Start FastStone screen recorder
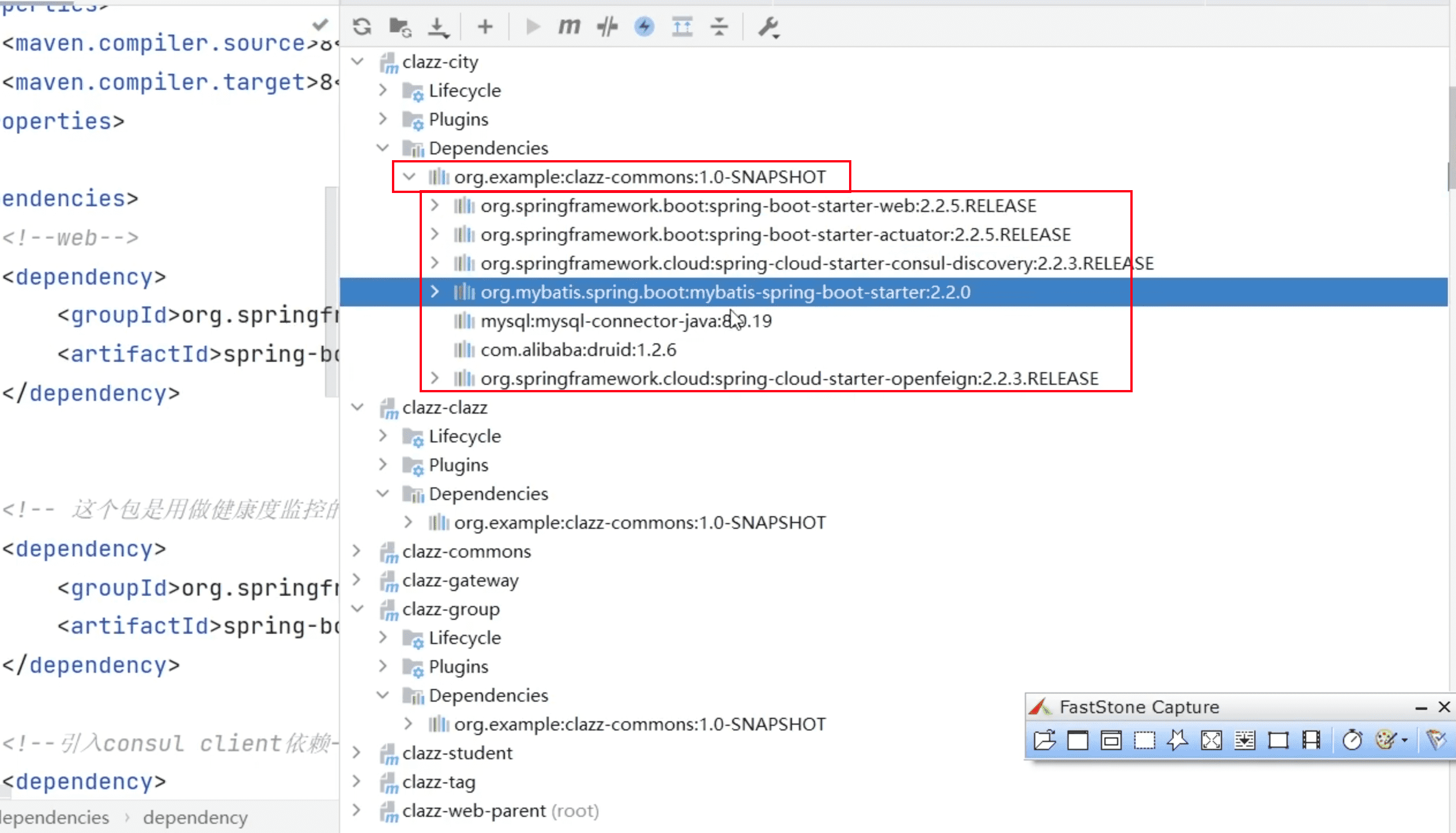Viewport: 1456px width, 833px height. pyautogui.click(x=1311, y=740)
